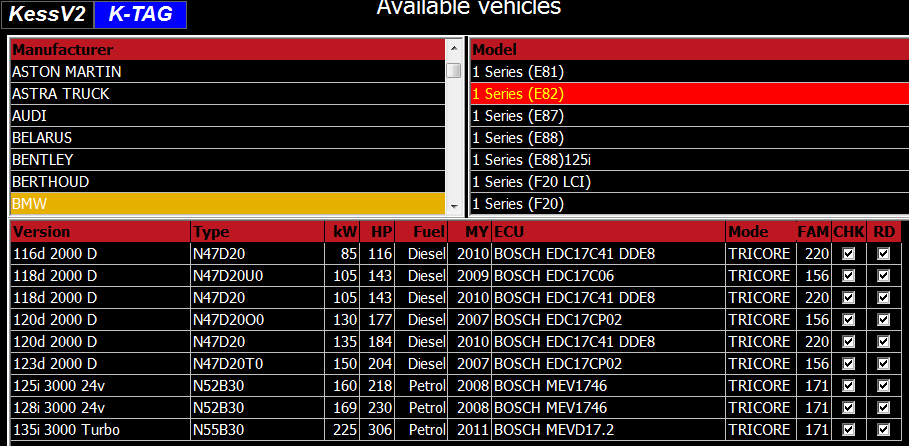
Task: Select model 1 Series (E87)
Action: click(690, 116)
